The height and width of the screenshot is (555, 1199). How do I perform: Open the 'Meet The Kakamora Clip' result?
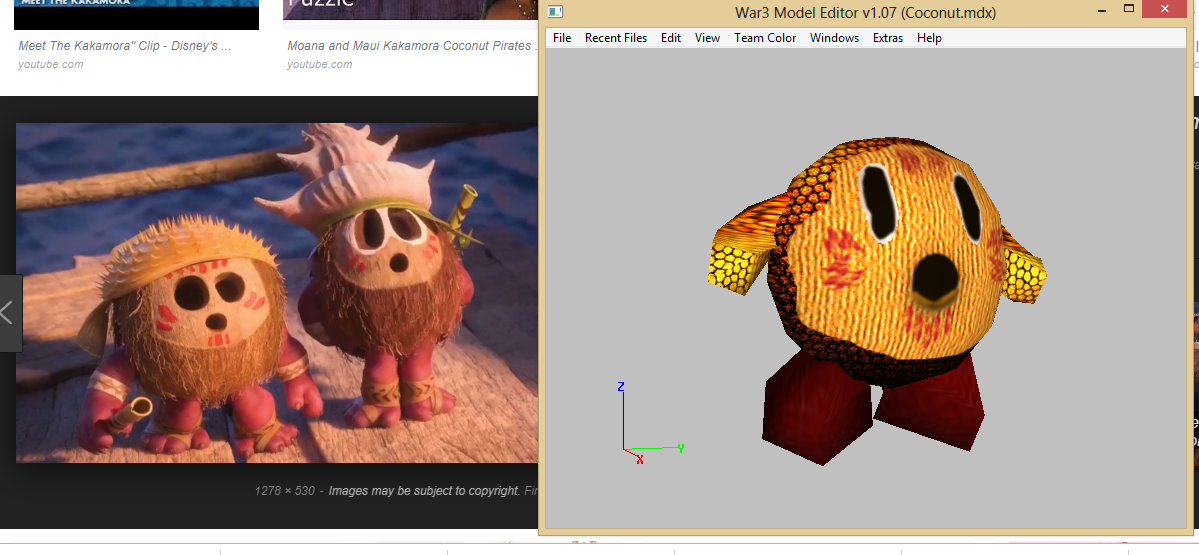tap(125, 46)
